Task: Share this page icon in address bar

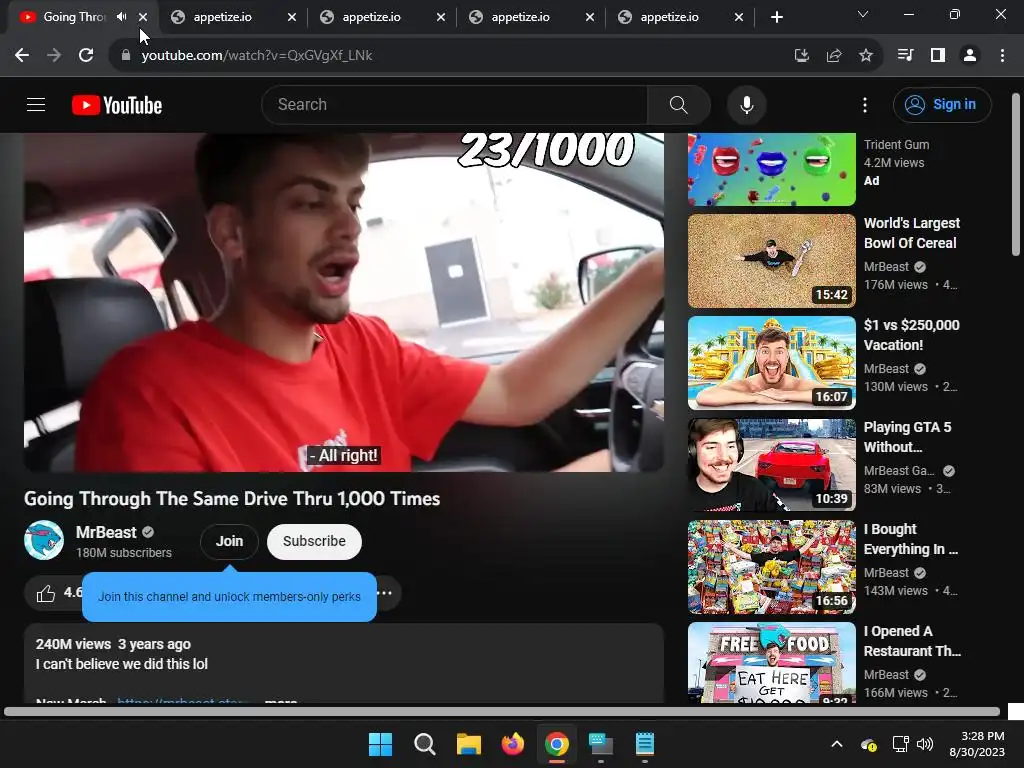Action: click(833, 56)
